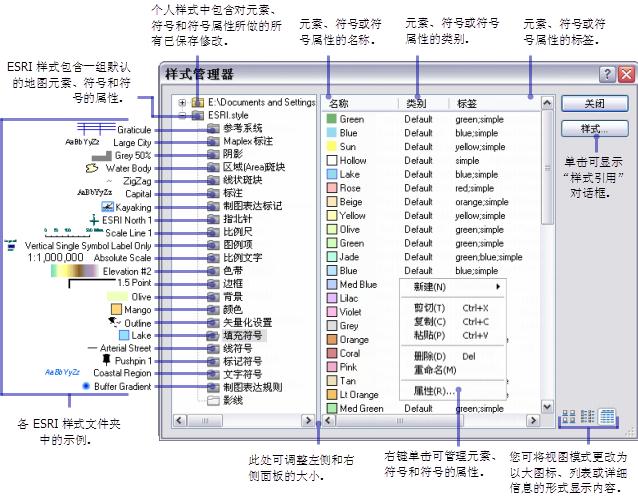Choose 粘贴(P) from context menu
The height and width of the screenshot is (503, 638).
(x=452, y=335)
